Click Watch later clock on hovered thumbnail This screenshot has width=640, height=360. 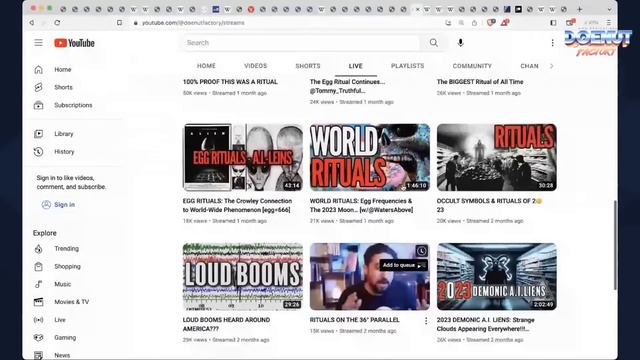point(421,251)
